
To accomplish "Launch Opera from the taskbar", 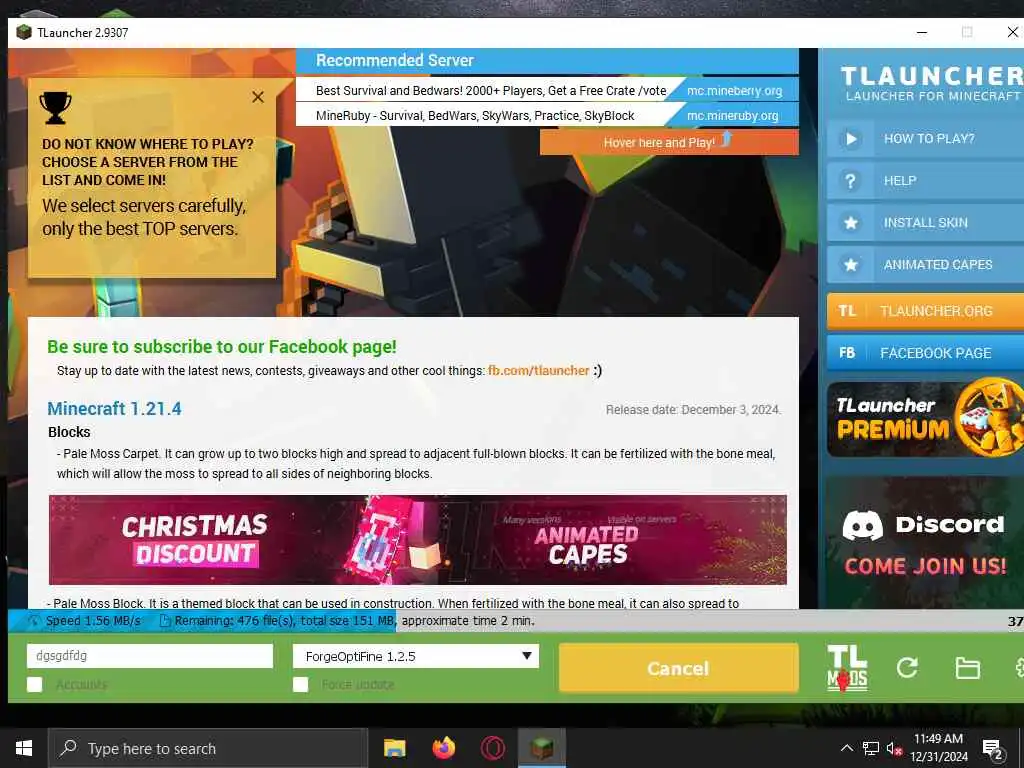I will click(493, 748).
